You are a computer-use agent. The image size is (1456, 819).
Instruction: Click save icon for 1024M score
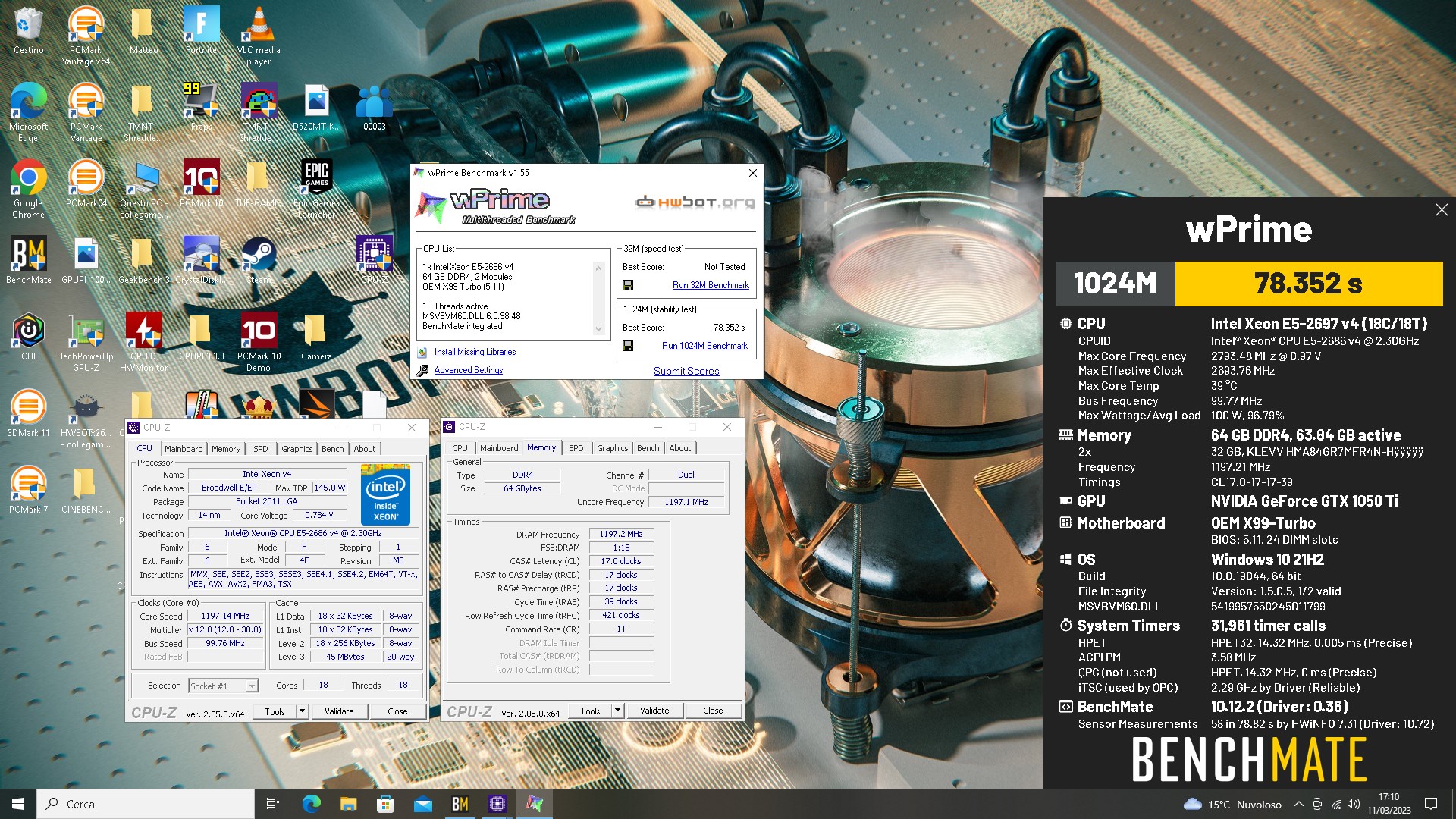coord(628,346)
